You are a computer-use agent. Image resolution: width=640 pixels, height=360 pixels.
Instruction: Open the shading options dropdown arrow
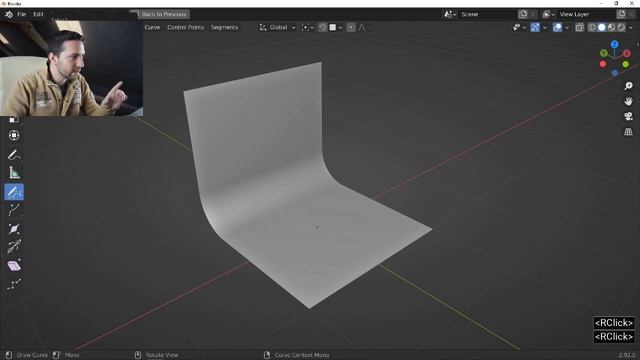(631, 27)
